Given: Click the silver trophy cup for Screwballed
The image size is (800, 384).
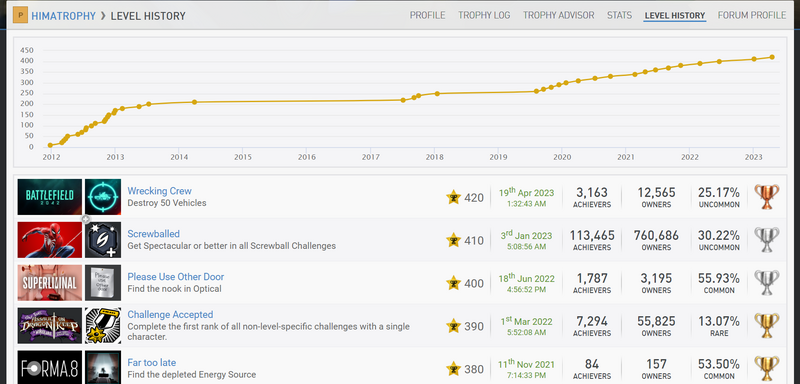Looking at the screenshot, I should [x=767, y=240].
